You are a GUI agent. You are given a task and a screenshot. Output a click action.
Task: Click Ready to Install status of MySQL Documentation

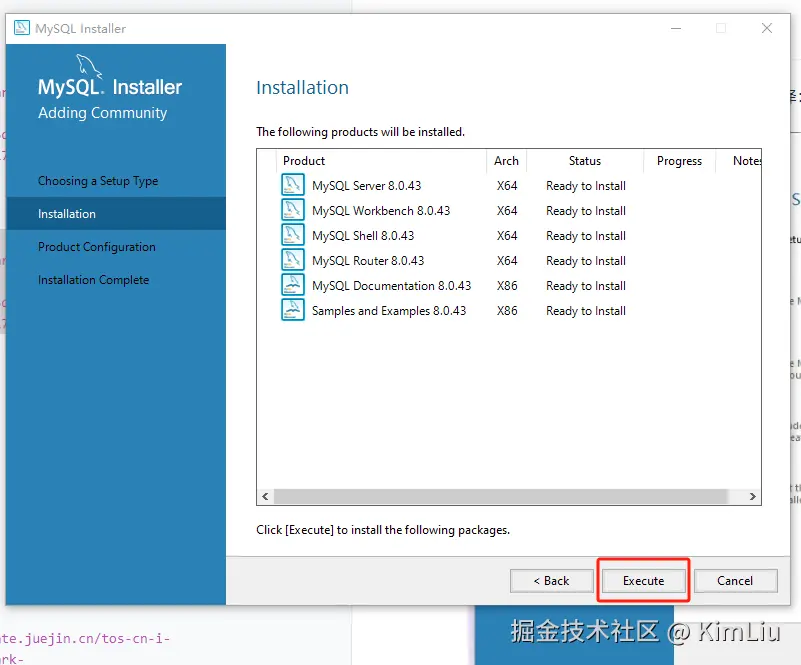[586, 286]
